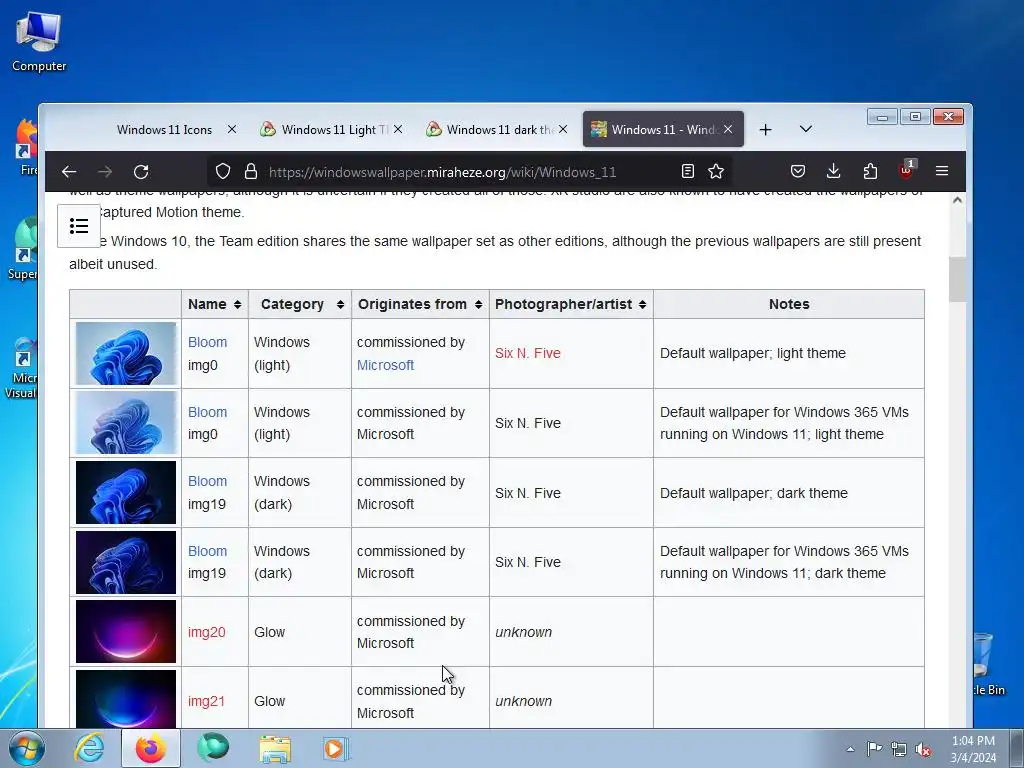Bookmark this page with the star icon

716,172
